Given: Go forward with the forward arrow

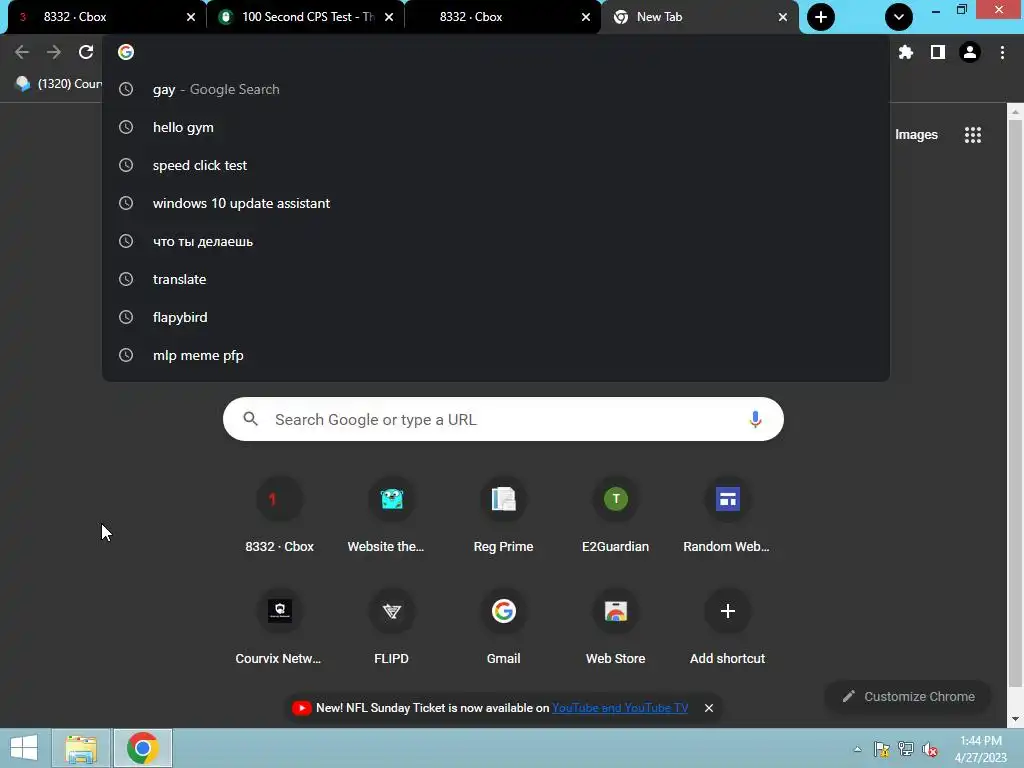Looking at the screenshot, I should pos(54,52).
